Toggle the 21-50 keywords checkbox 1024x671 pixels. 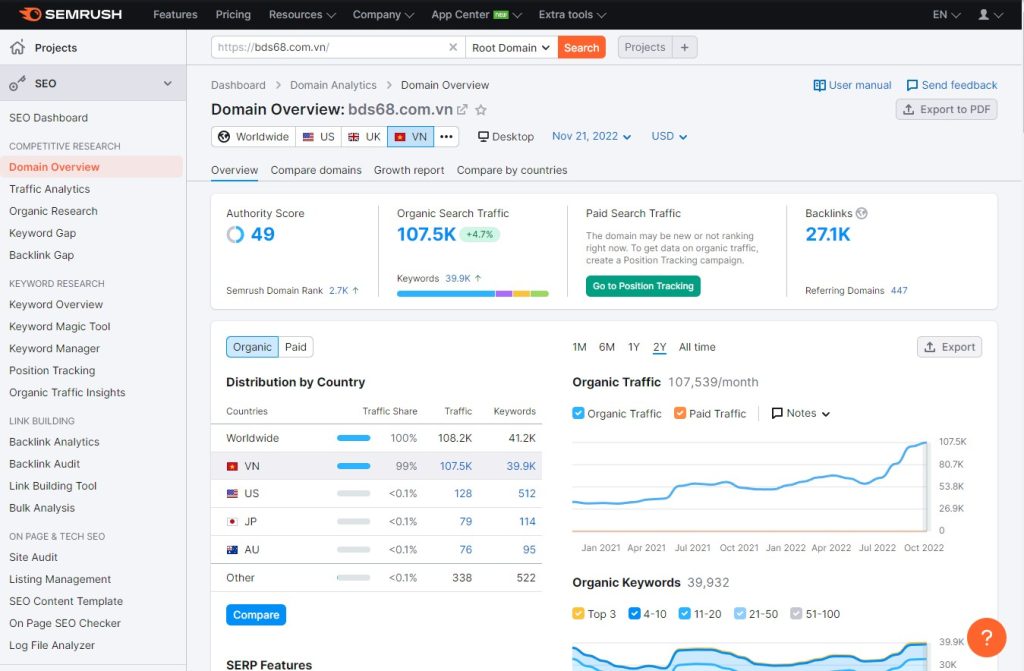[x=739, y=614]
